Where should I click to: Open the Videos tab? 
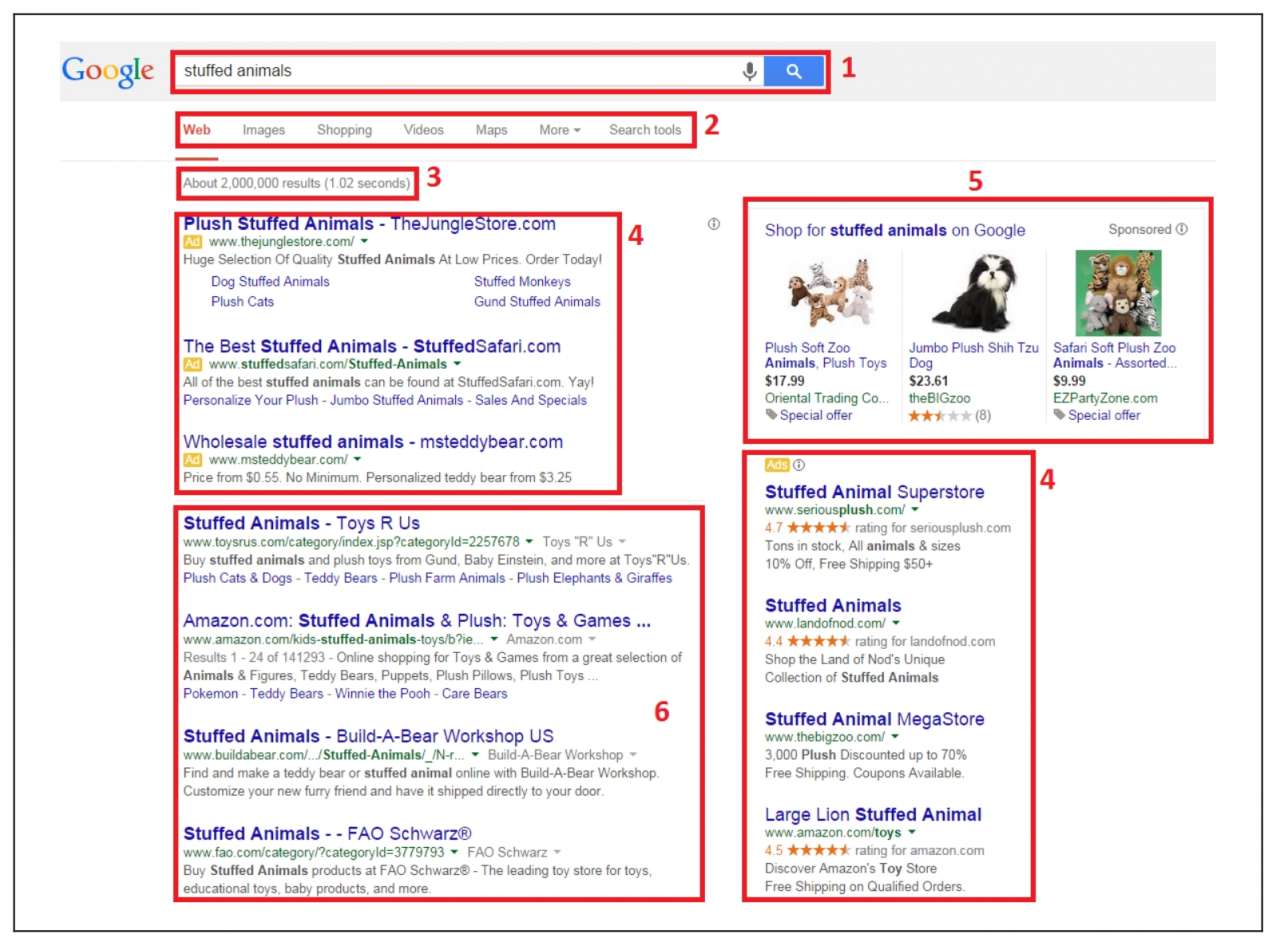[423, 130]
